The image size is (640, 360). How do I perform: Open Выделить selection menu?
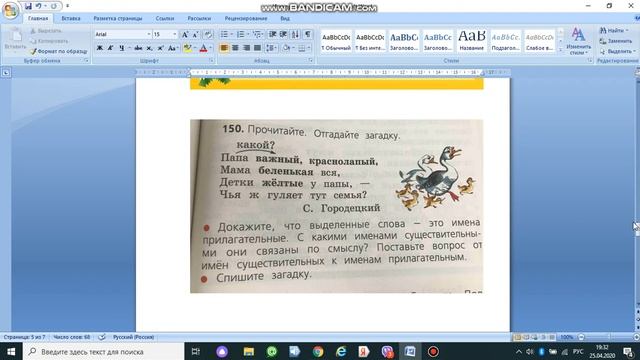click(618, 51)
